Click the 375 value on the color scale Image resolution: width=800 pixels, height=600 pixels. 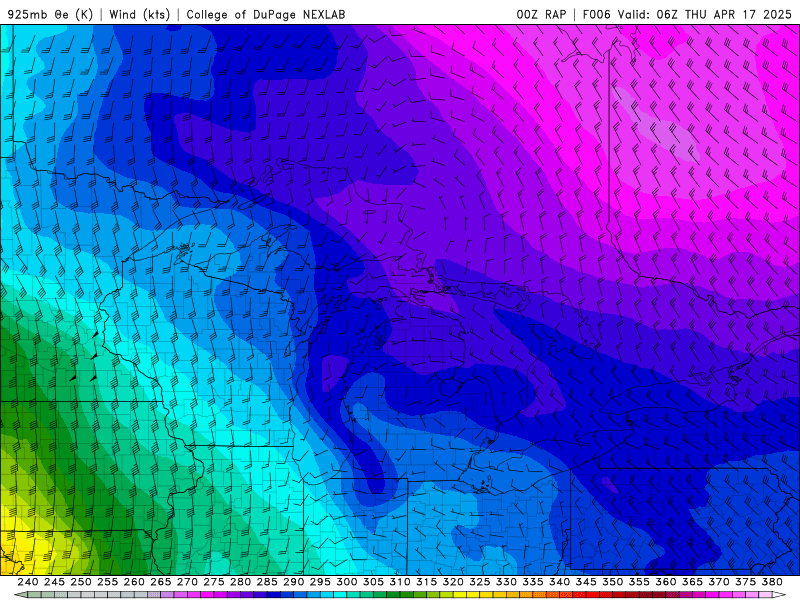[745, 582]
